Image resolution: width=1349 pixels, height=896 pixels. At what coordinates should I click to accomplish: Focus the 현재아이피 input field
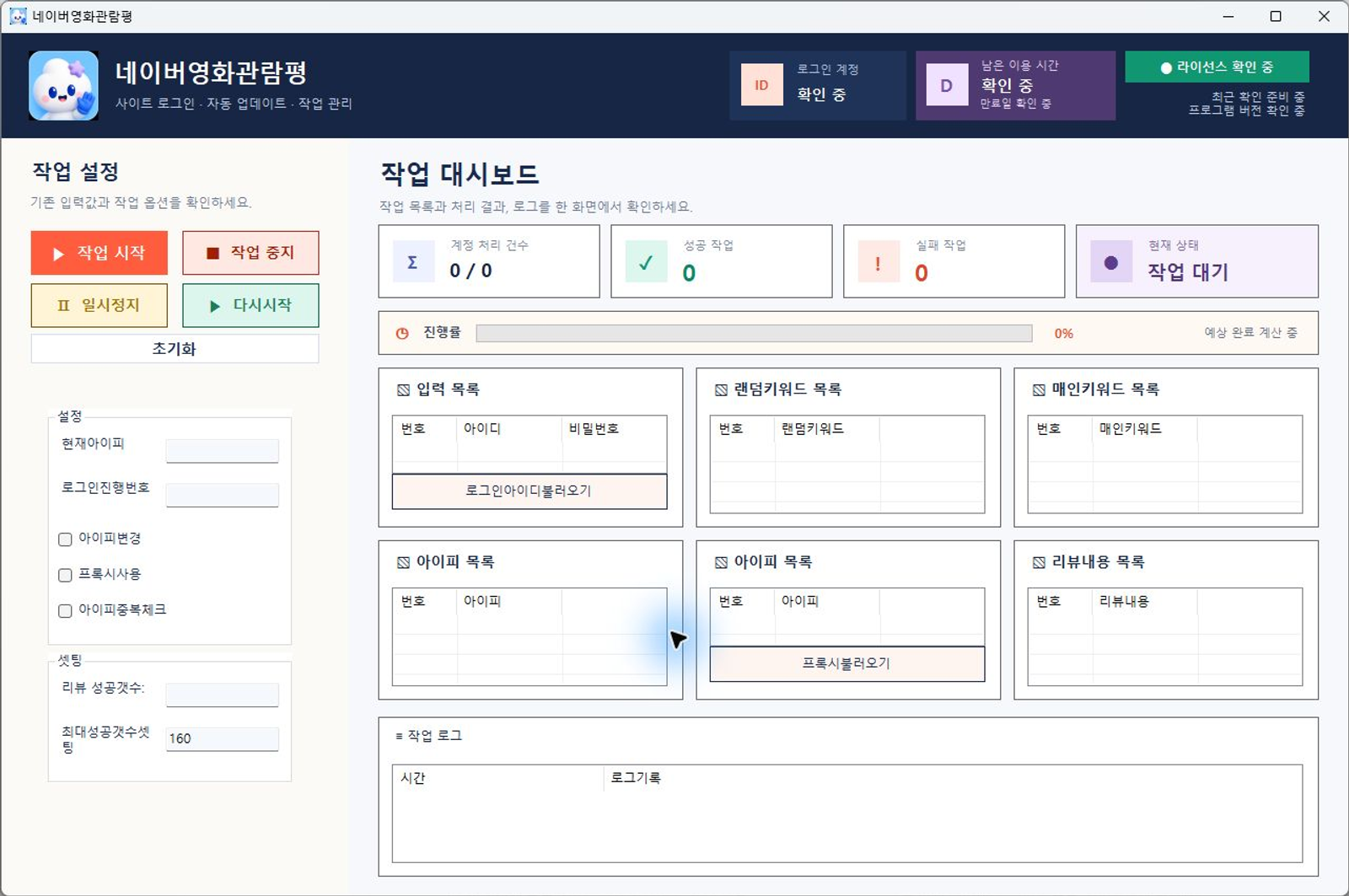(223, 450)
